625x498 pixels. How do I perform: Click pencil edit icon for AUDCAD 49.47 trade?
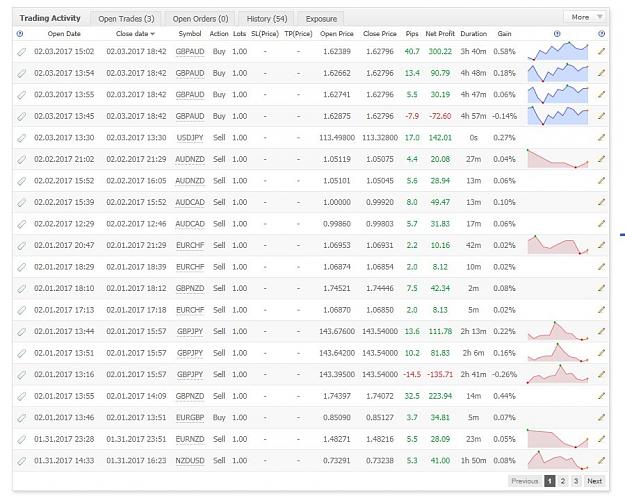click(601, 202)
